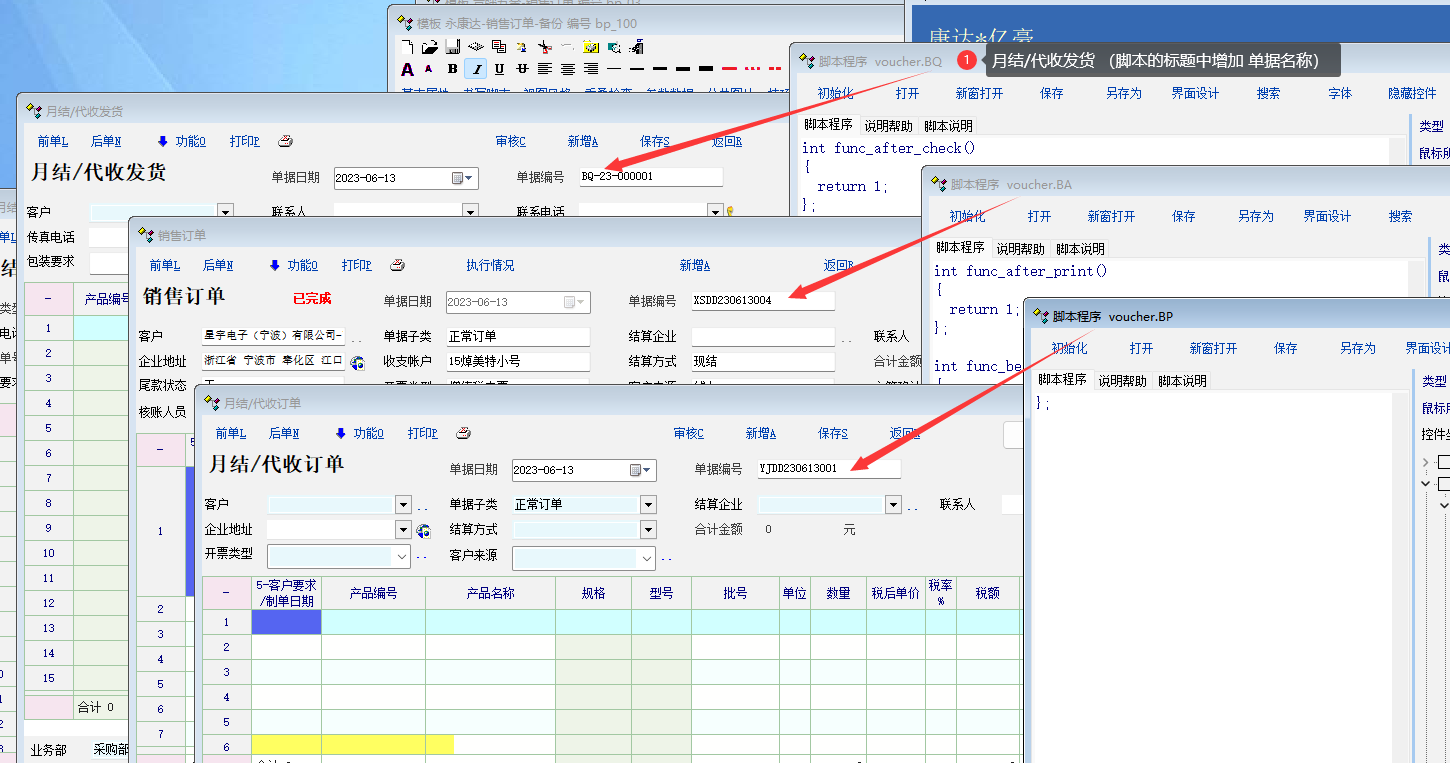Click 执行情况 link in 销售订单 window
This screenshot has height=763, width=1450.
pyautogui.click(x=490, y=265)
